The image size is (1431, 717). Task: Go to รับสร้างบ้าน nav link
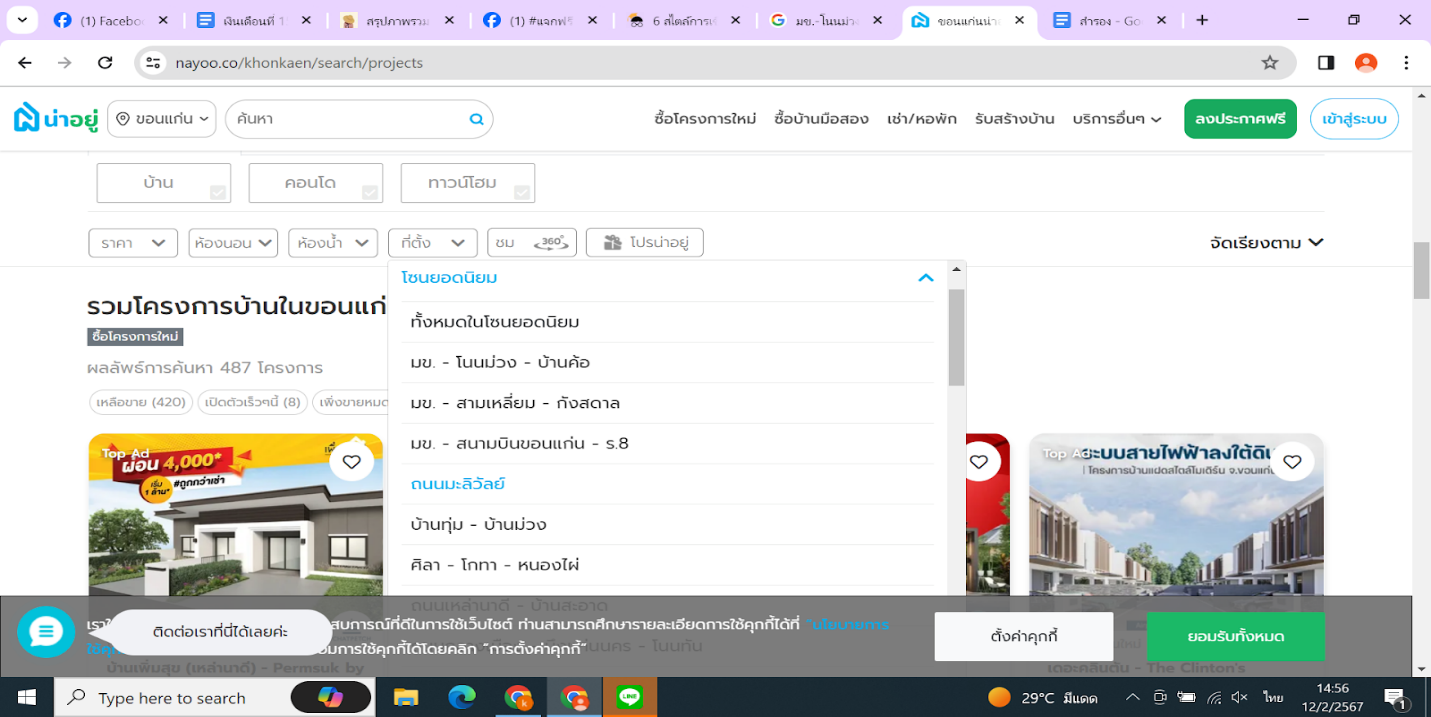coord(1015,119)
